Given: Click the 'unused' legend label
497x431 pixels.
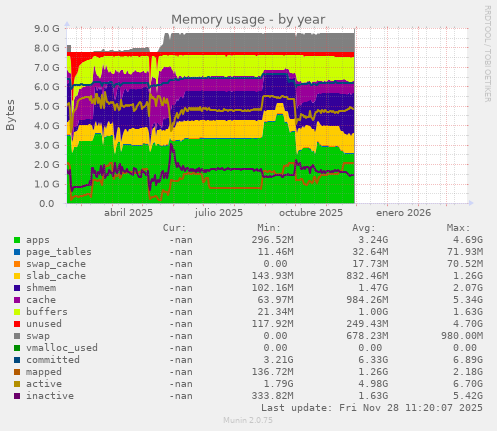Looking at the screenshot, I should 44,324.
